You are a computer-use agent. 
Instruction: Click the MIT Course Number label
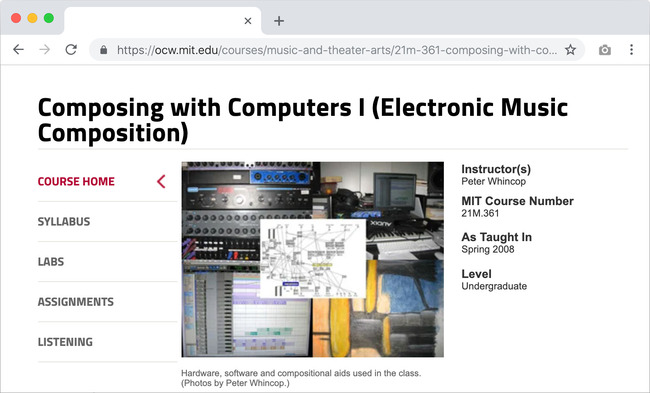click(x=517, y=201)
